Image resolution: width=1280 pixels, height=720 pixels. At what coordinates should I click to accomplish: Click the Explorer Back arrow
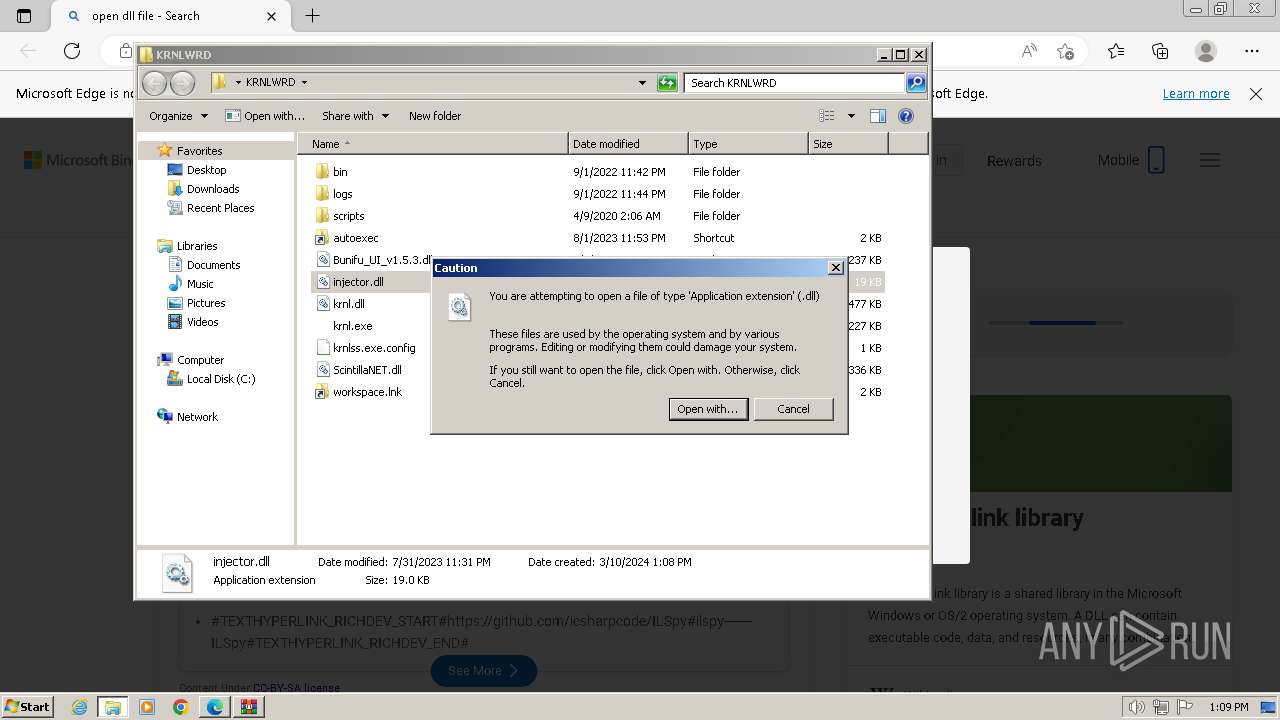tap(154, 83)
